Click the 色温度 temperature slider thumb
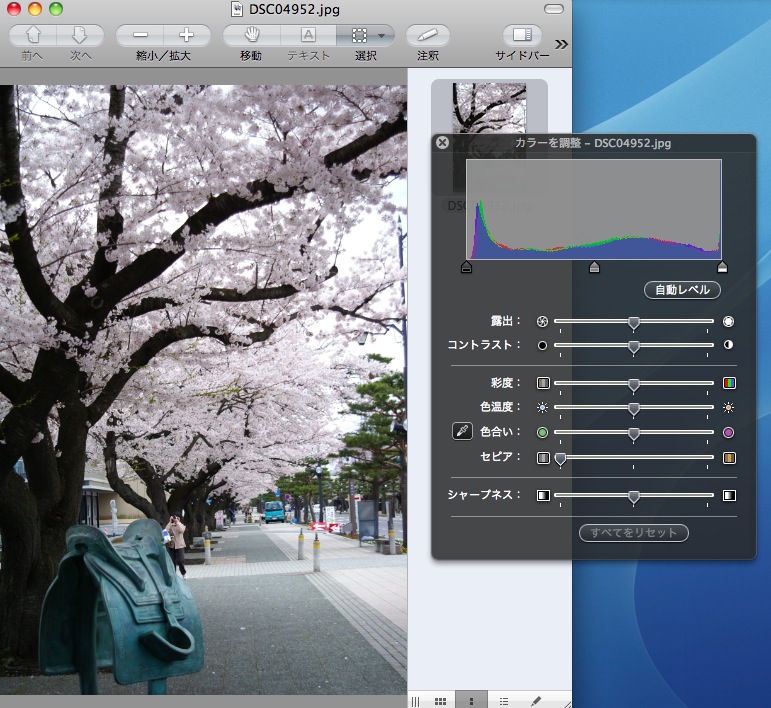The width and height of the screenshot is (771, 708). (x=634, y=409)
